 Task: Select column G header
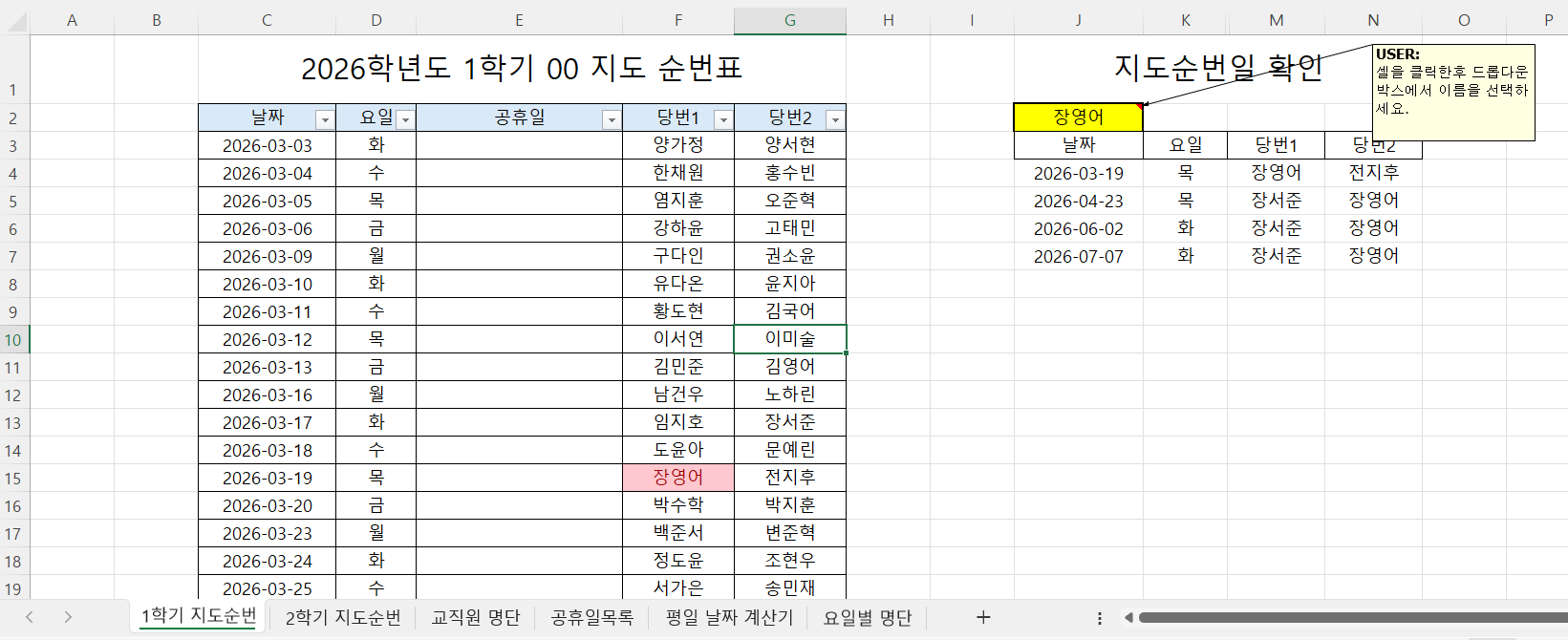click(x=789, y=20)
